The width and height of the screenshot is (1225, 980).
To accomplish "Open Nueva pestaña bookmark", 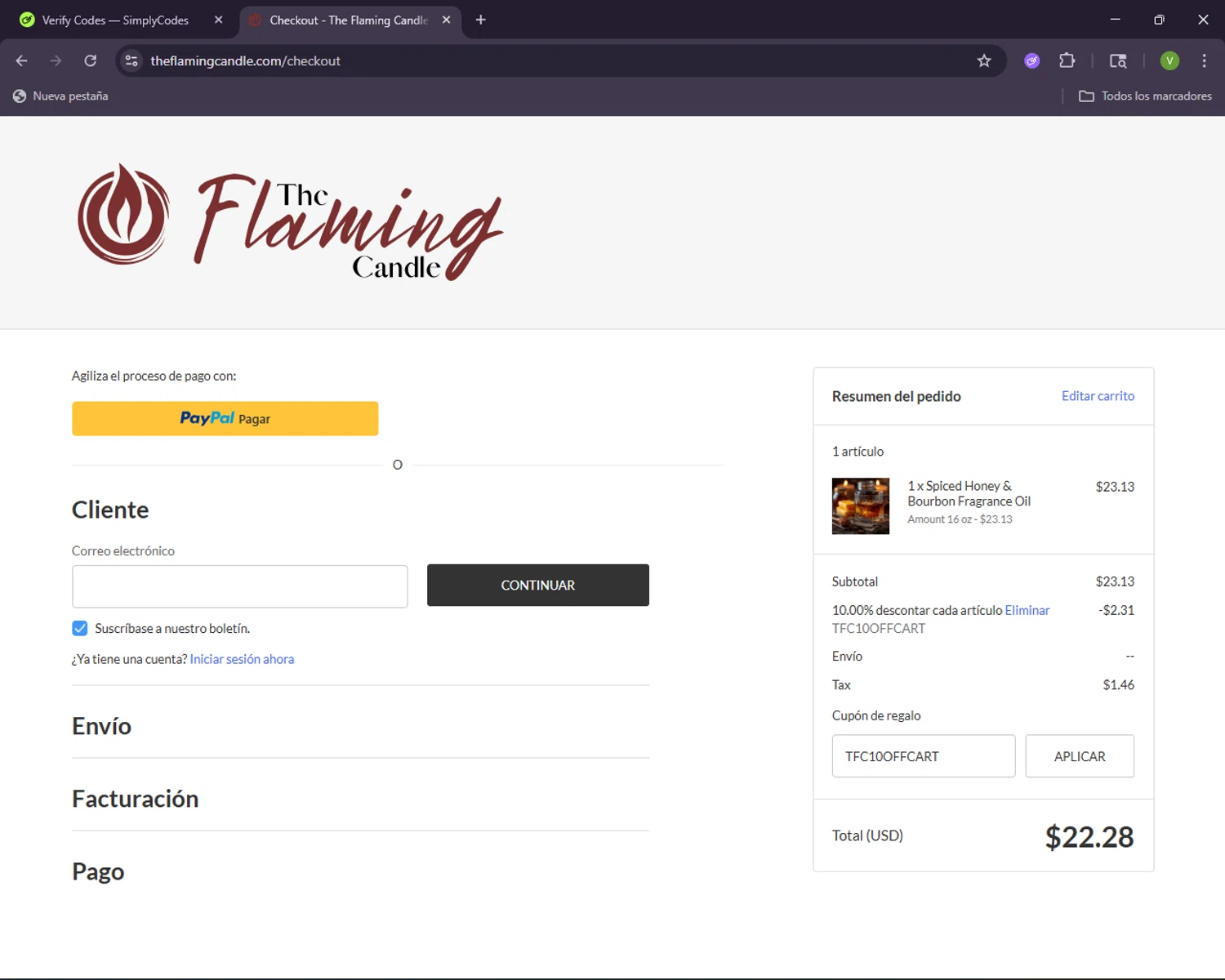I will (x=61, y=96).
